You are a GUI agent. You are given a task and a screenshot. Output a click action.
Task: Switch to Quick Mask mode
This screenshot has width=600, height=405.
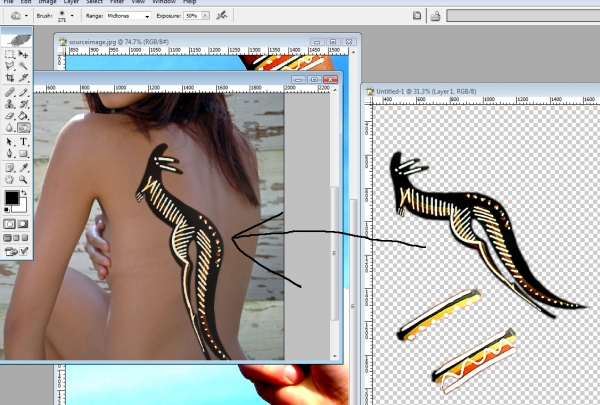tap(23, 224)
